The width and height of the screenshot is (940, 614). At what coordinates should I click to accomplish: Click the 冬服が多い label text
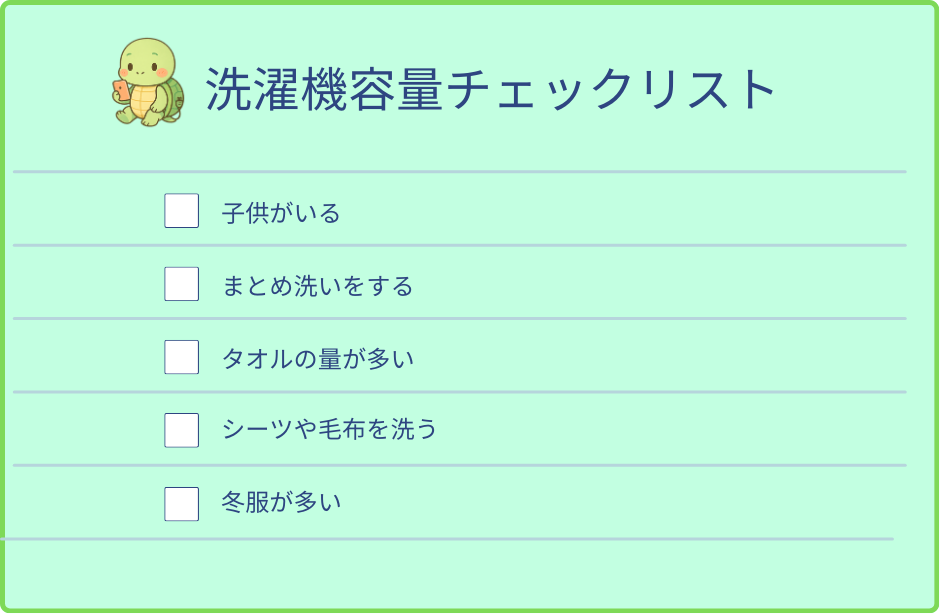(281, 503)
